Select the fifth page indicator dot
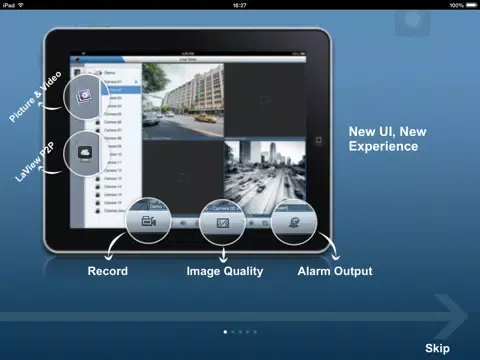The height and width of the screenshot is (360, 480). (x=255, y=332)
